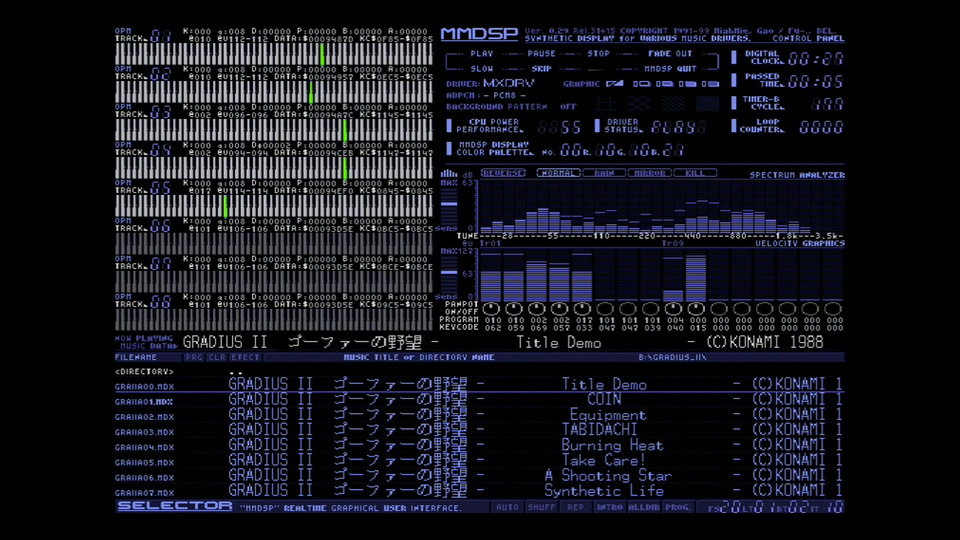The width and height of the screenshot is (960, 540).
Task: Select GRAIIA03.MDX TABIDACHI
Action: pyautogui.click(x=479, y=431)
